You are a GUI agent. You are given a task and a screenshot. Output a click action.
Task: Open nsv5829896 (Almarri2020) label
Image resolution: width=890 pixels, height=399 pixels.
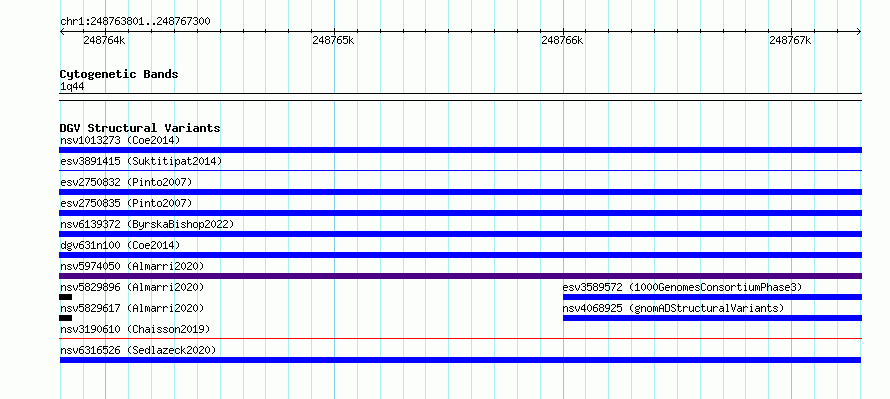tap(132, 287)
